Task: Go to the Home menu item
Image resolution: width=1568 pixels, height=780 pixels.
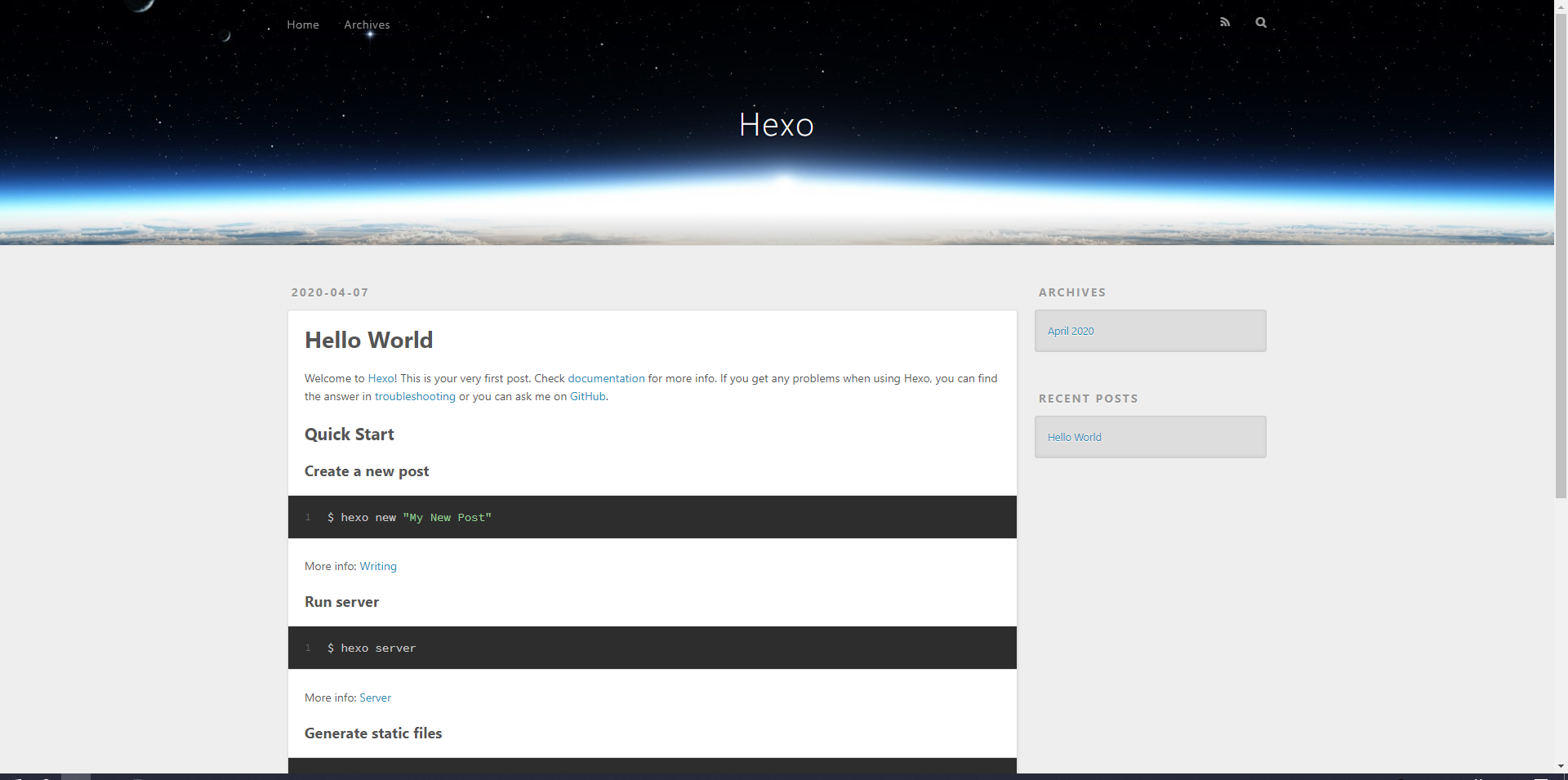Action: [x=303, y=25]
